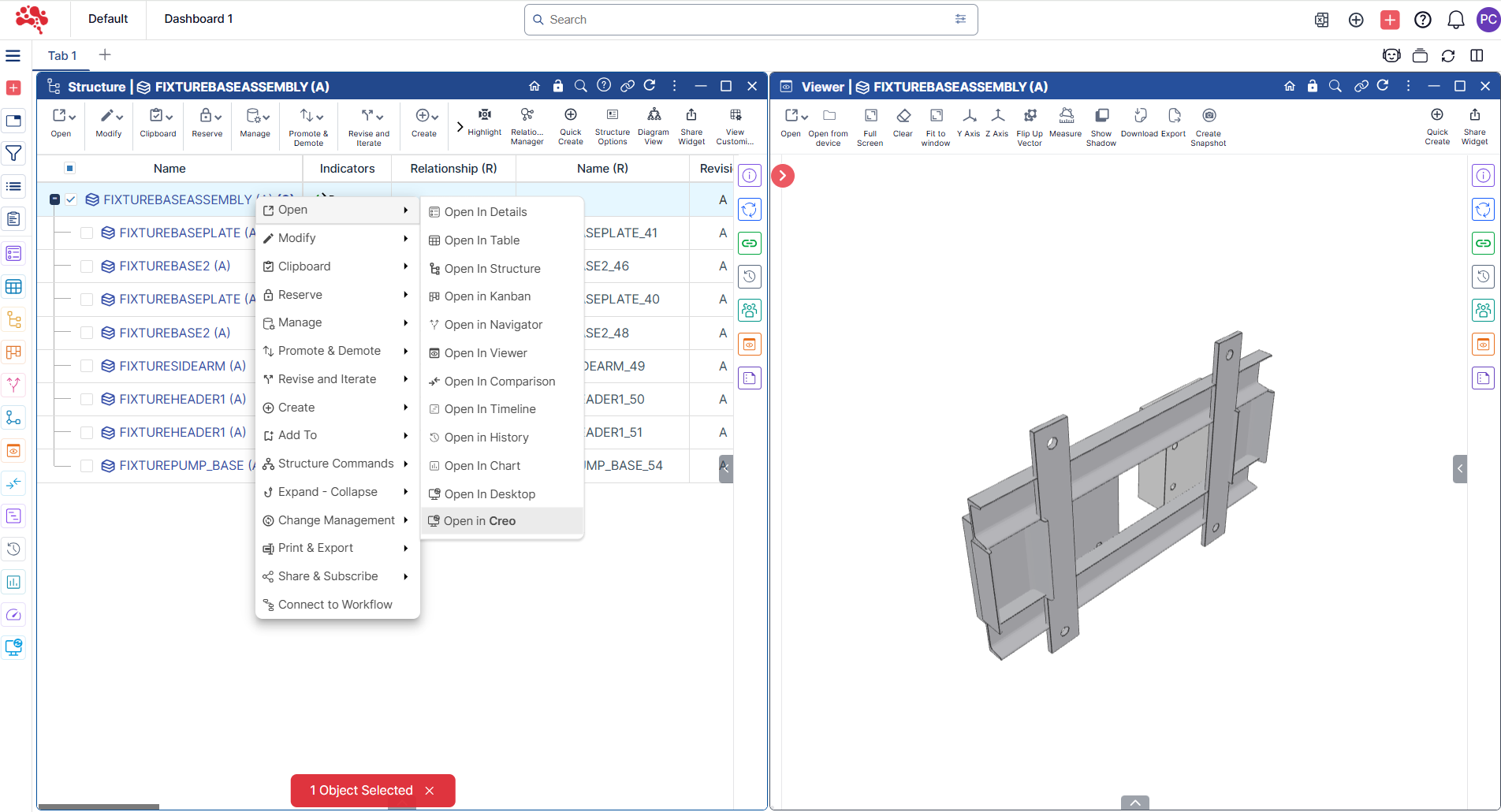The width and height of the screenshot is (1501, 812).
Task: Choose Open in Creo menu item
Action: click(479, 521)
